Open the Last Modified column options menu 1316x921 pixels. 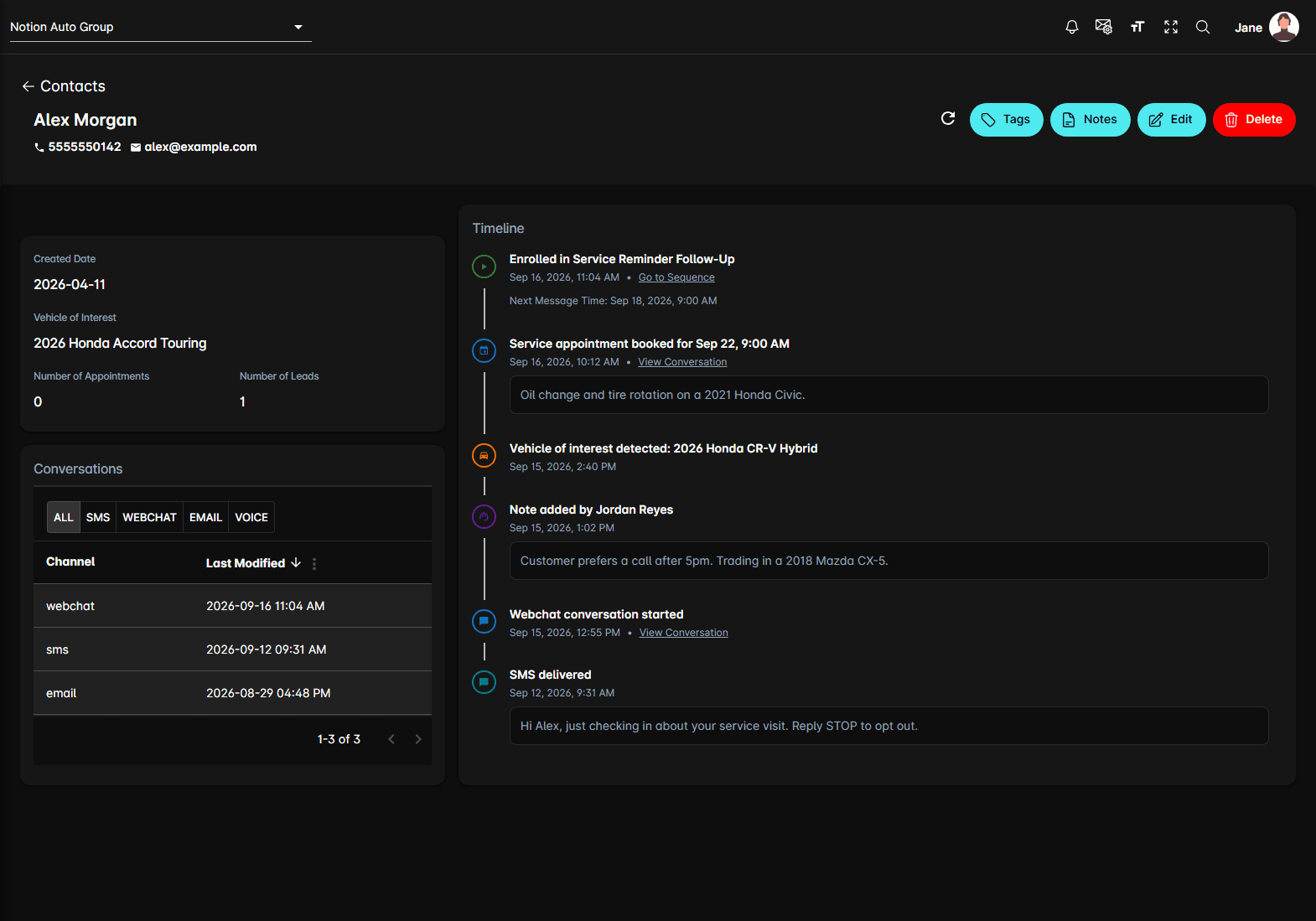[x=314, y=564]
